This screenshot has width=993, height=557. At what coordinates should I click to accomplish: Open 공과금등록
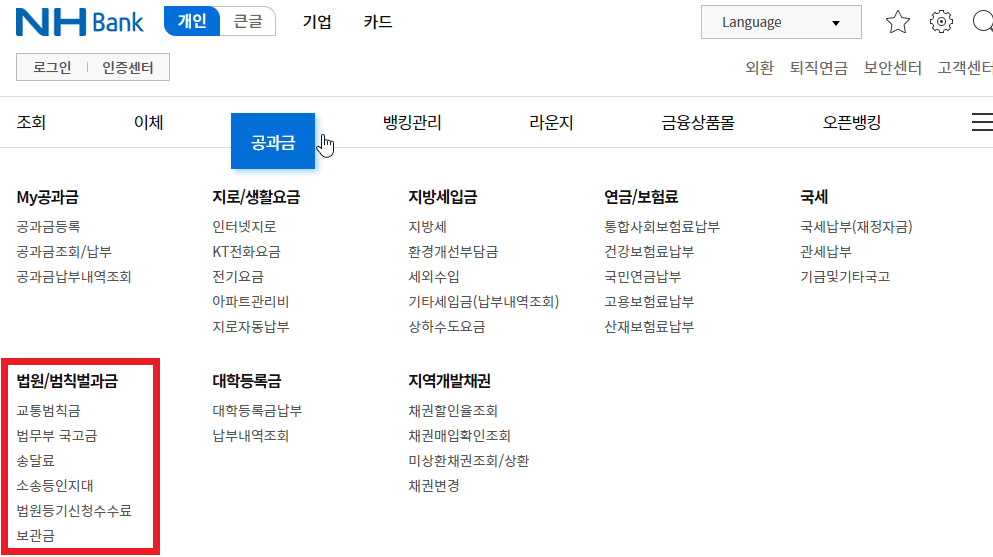coord(48,227)
